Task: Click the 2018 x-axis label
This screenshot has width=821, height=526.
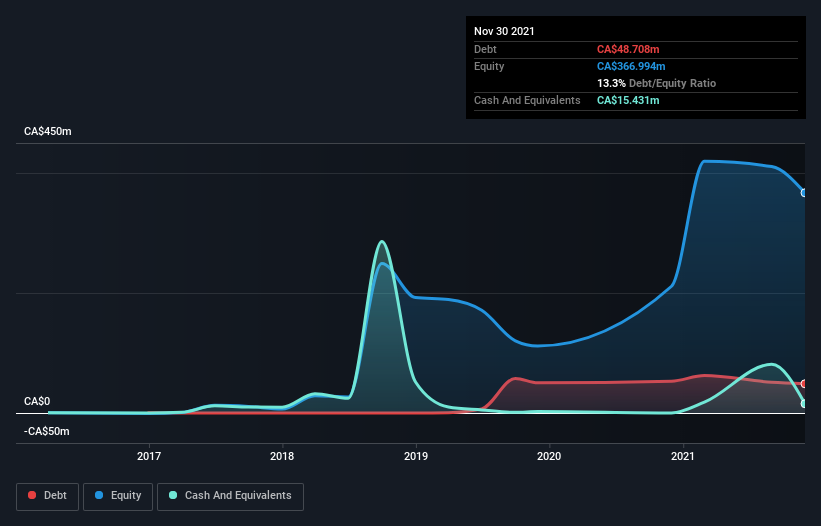Action: (x=282, y=456)
